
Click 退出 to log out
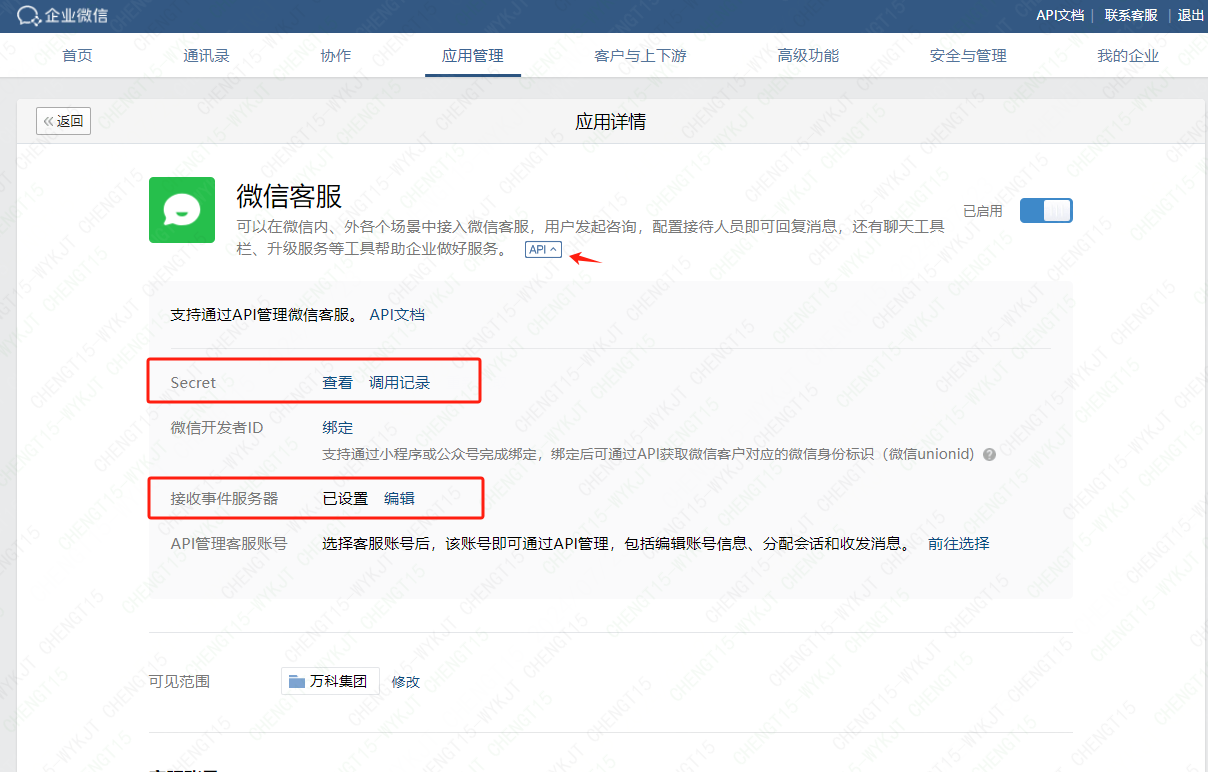[1191, 15]
